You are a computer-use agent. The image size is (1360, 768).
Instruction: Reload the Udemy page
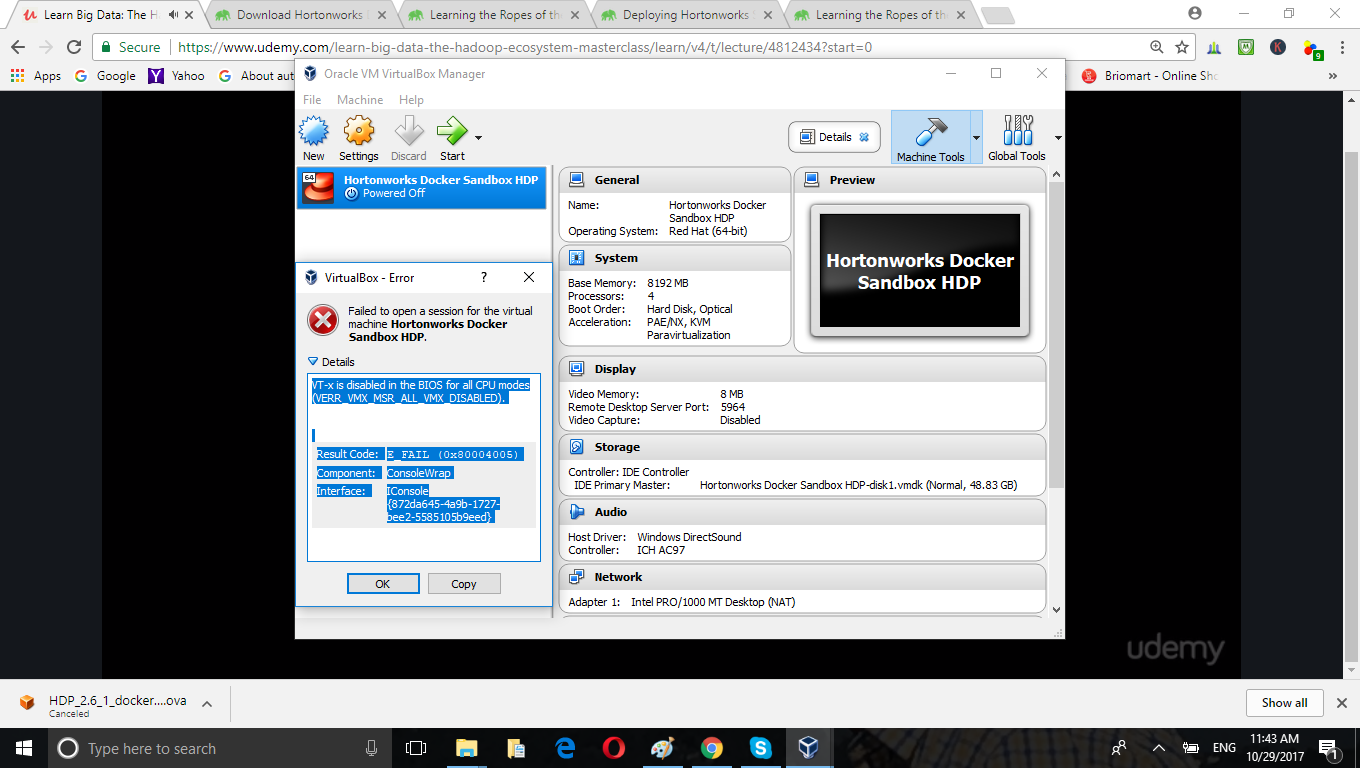click(x=73, y=47)
